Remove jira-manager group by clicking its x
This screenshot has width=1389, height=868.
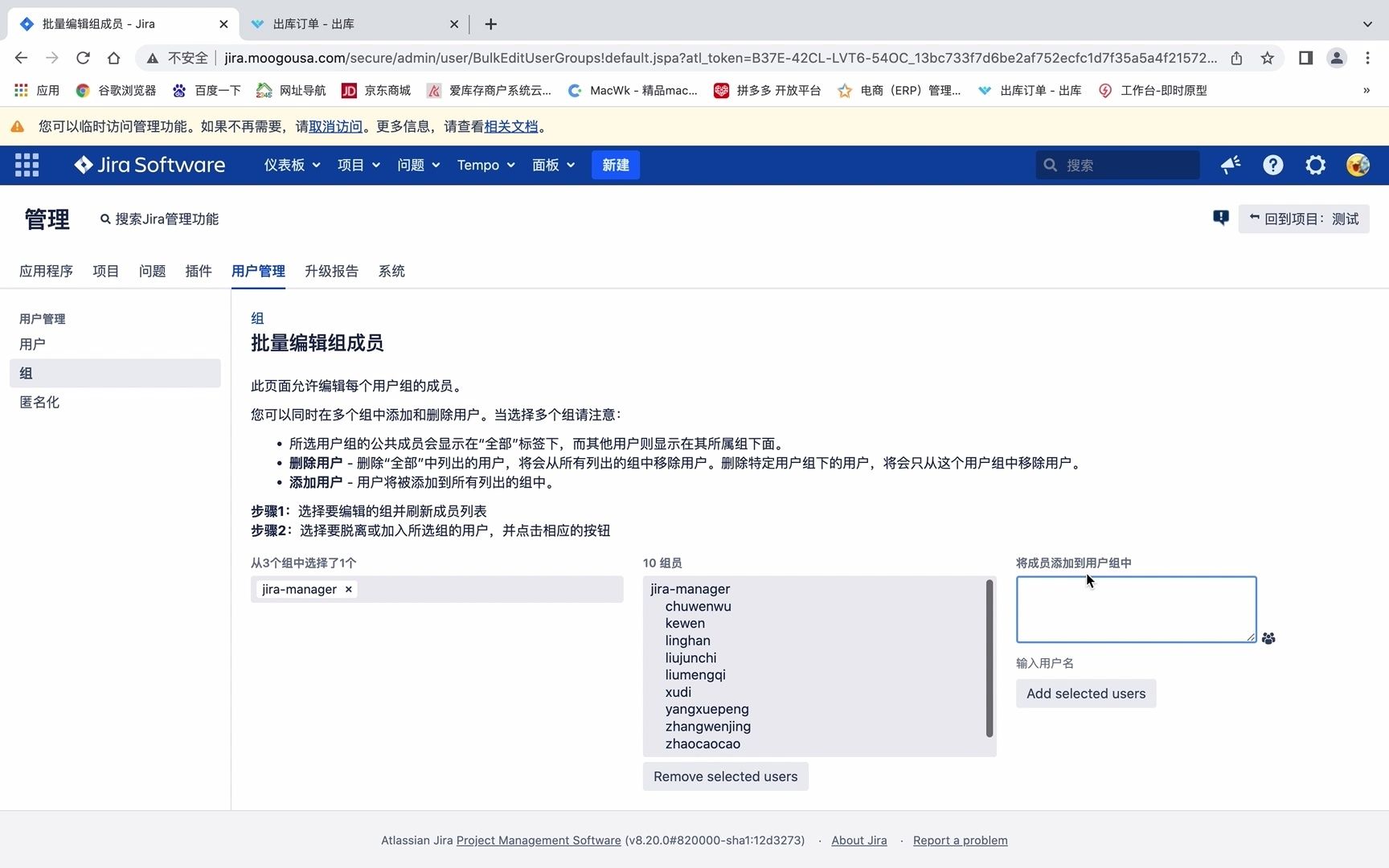pyautogui.click(x=349, y=589)
